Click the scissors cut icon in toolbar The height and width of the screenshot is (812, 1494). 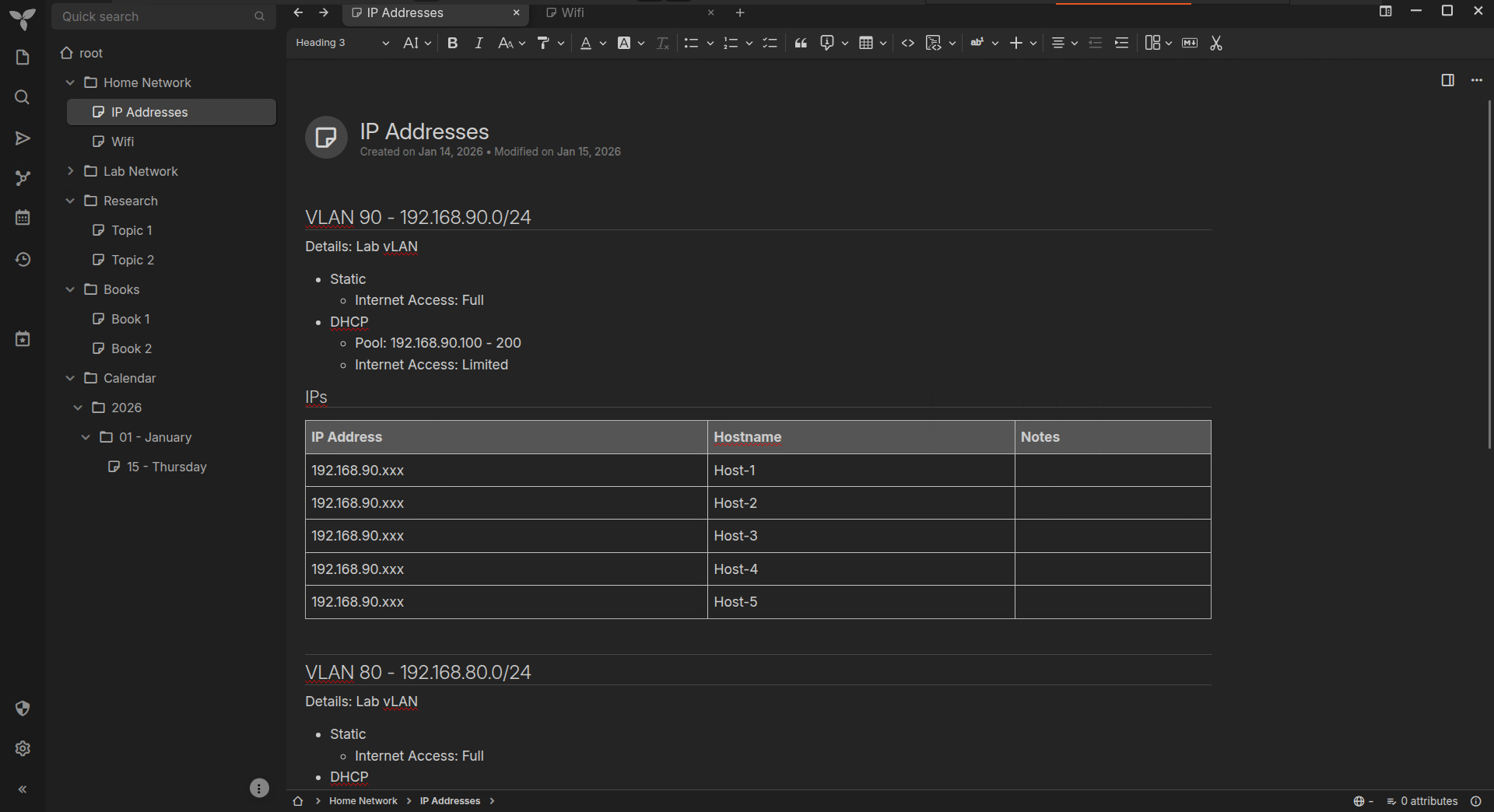pyautogui.click(x=1216, y=43)
